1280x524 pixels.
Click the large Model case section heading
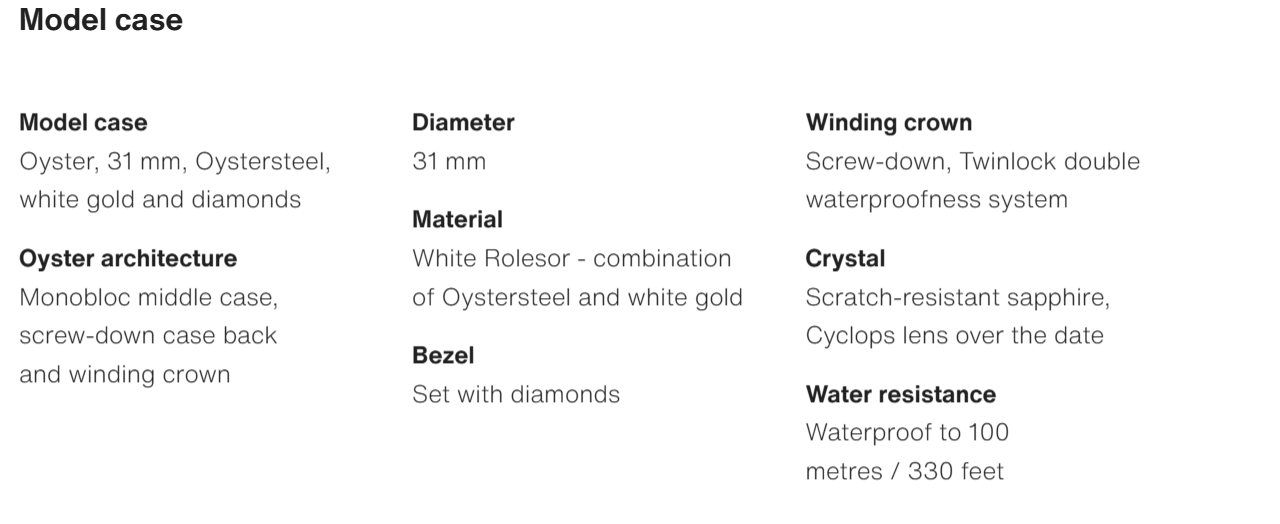[101, 20]
